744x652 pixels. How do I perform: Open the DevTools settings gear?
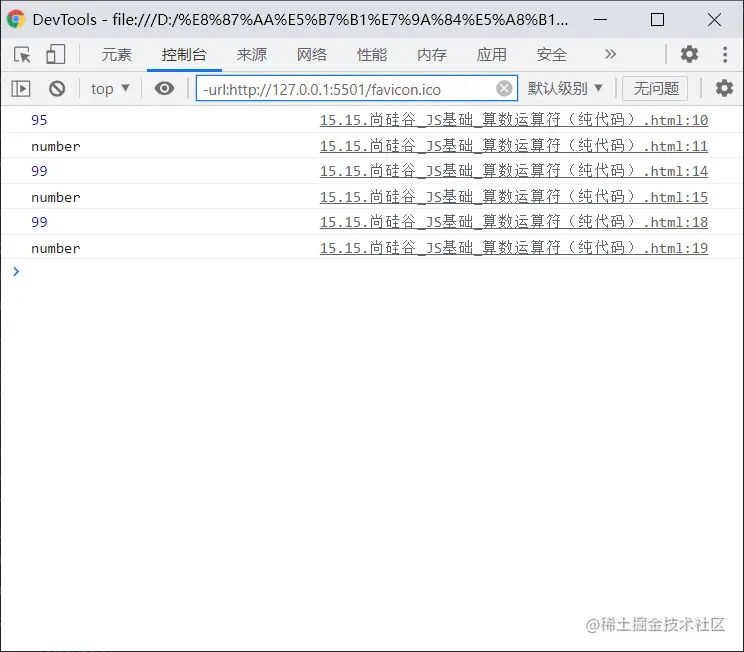(689, 54)
